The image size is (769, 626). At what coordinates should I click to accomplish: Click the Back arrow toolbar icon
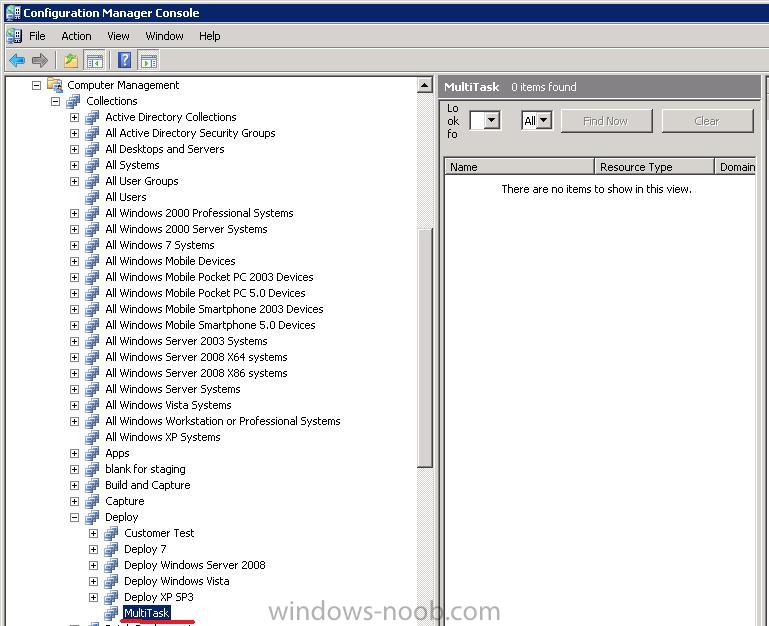tap(17, 60)
